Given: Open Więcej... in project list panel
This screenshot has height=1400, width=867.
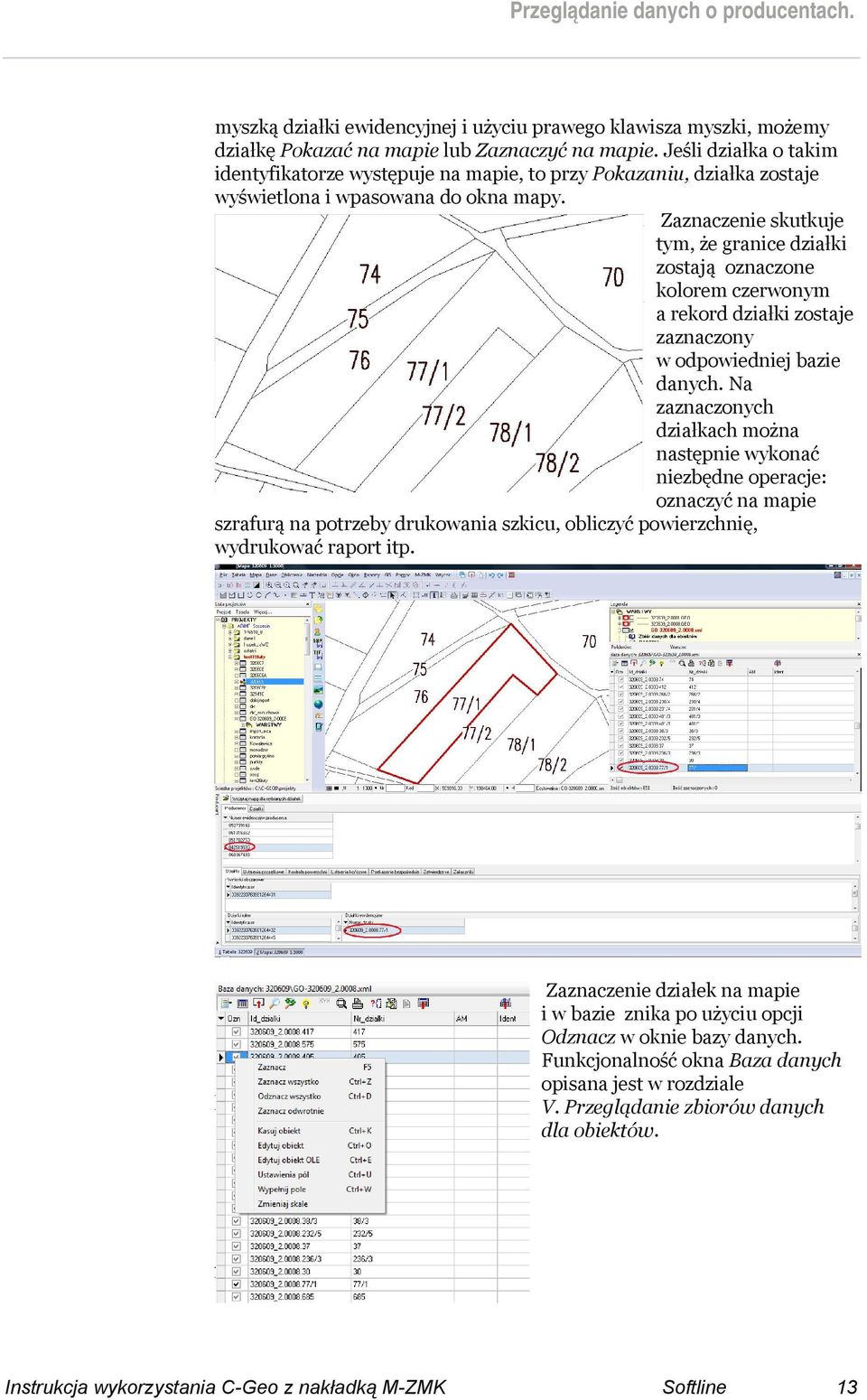Looking at the screenshot, I should click(264, 611).
